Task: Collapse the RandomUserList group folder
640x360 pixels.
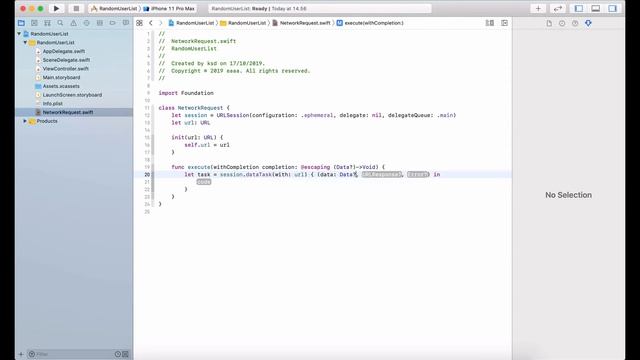Action: click(25, 42)
